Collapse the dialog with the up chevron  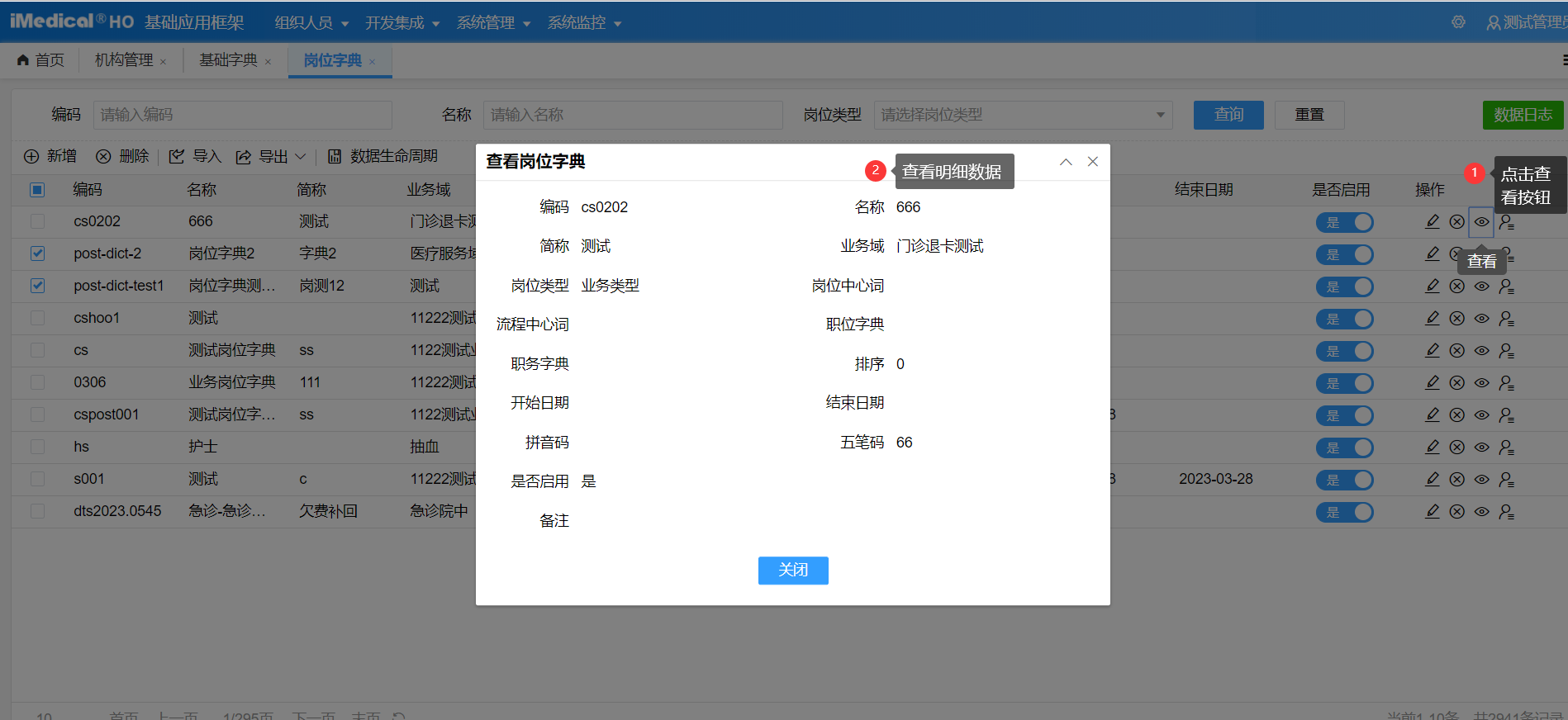click(x=1066, y=162)
